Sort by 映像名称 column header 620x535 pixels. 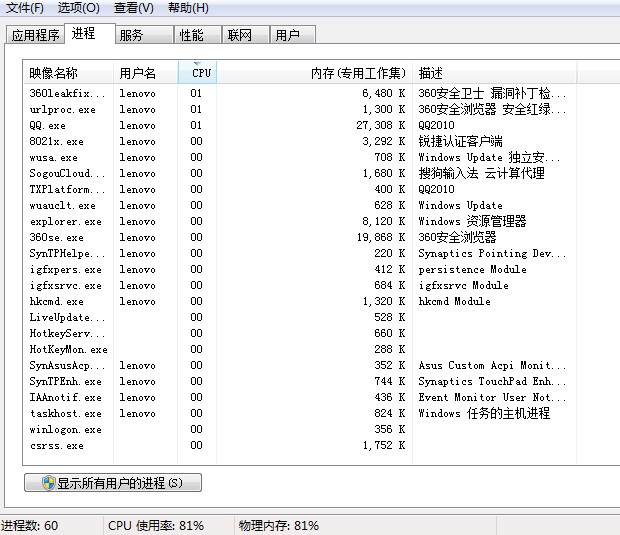click(68, 73)
